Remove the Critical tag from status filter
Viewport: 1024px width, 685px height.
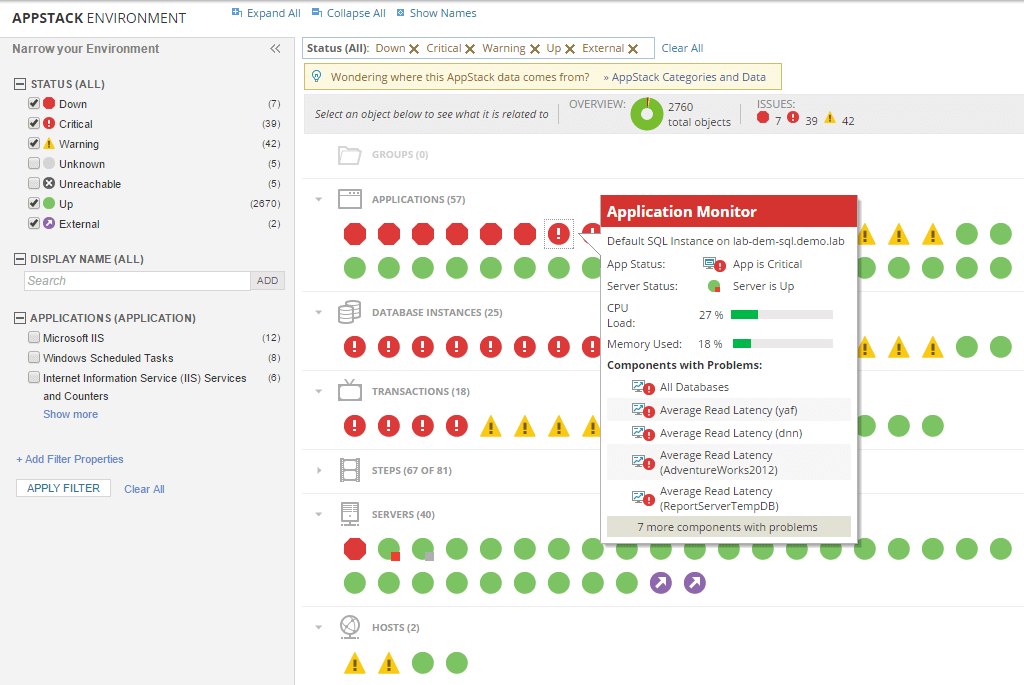[x=470, y=49]
